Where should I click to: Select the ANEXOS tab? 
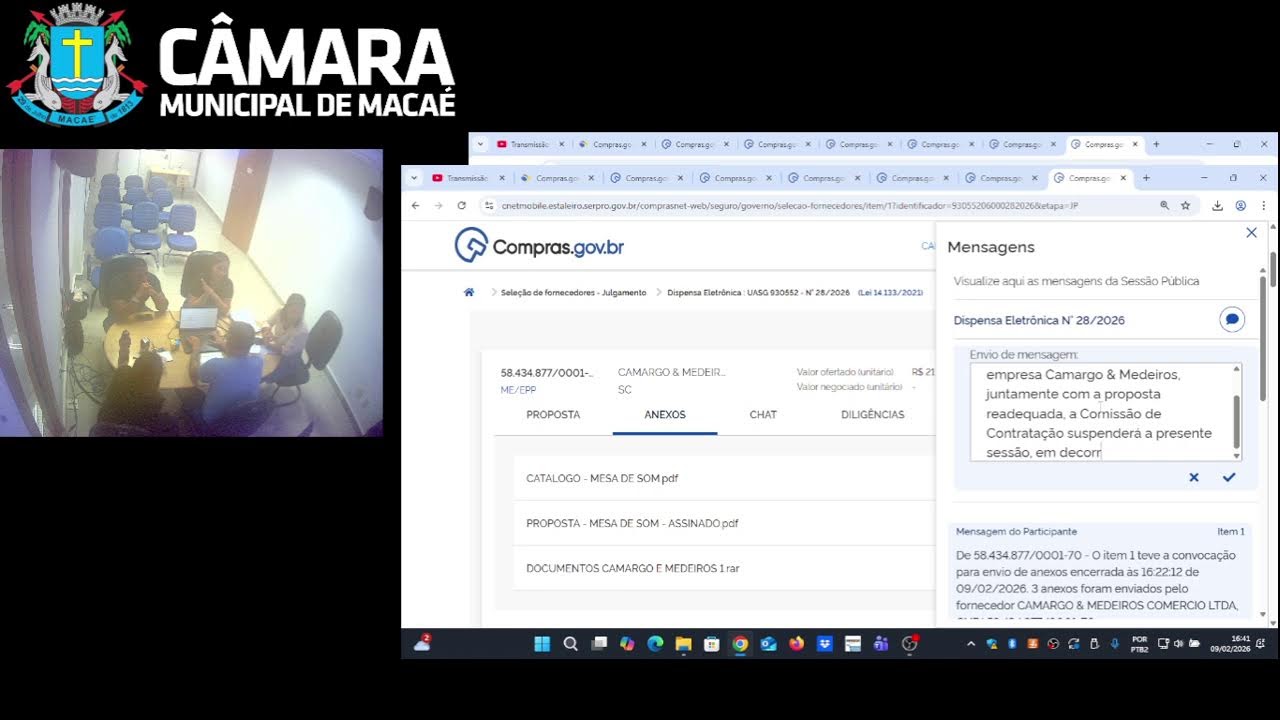(665, 415)
